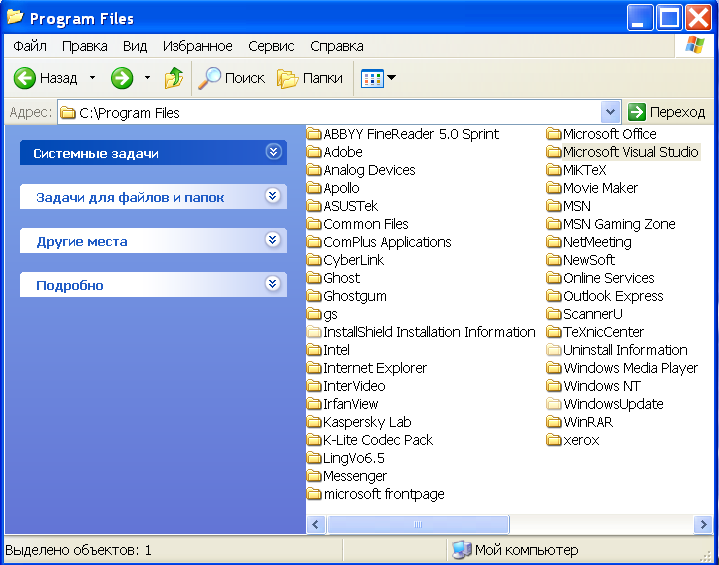
Task: Open the Views dropdown arrow
Action: point(392,78)
